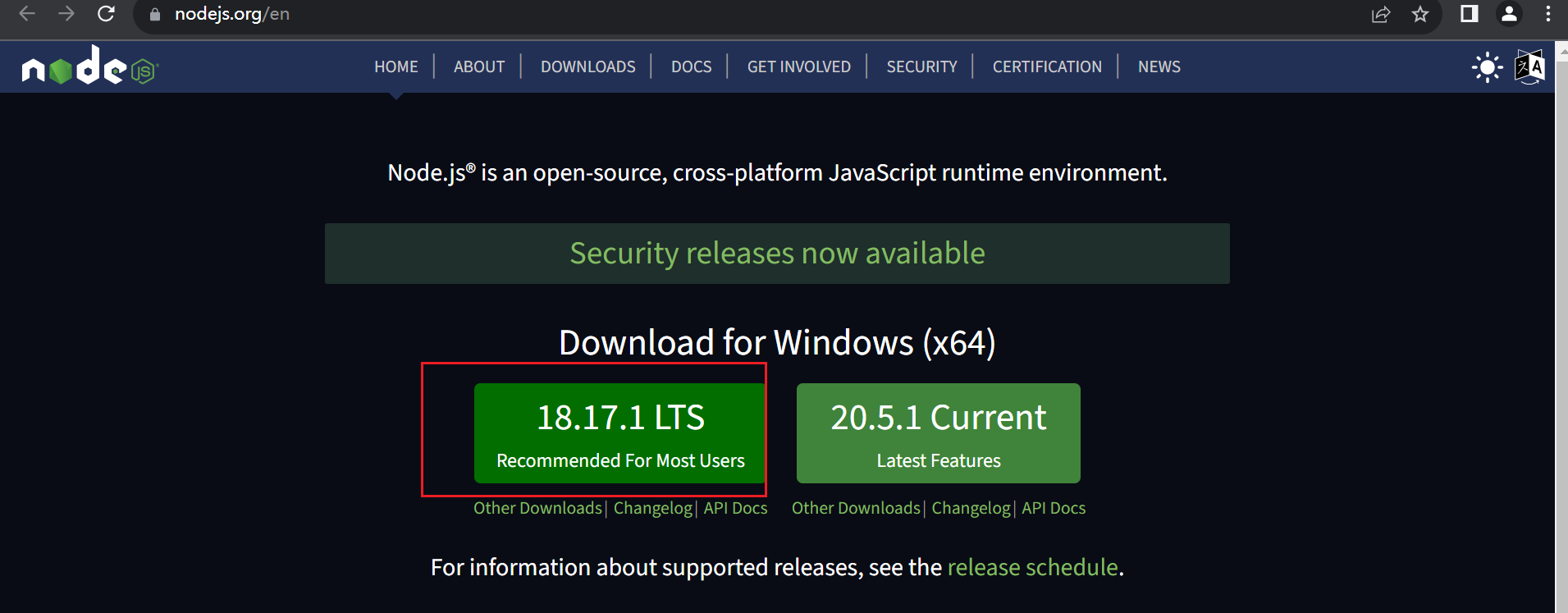Open the browser side panel
The height and width of the screenshot is (613, 1568).
click(1470, 14)
